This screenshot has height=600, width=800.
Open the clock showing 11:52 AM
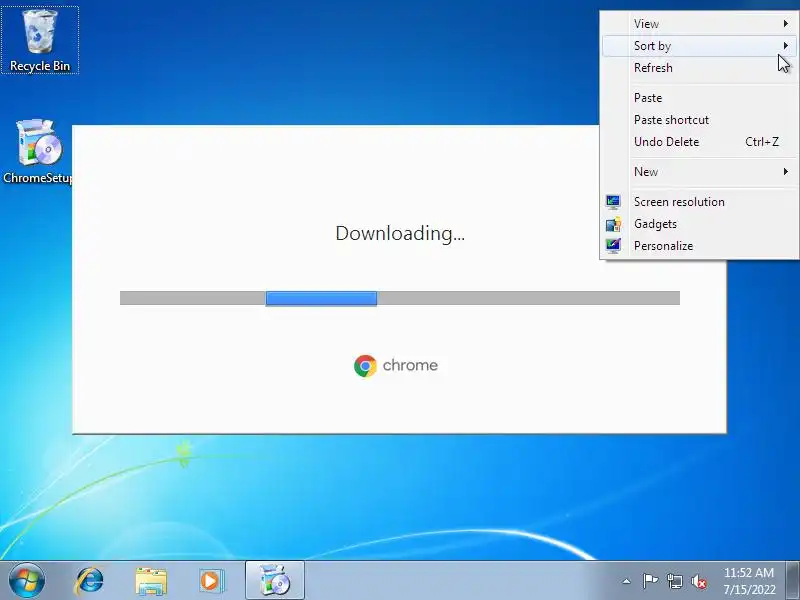coord(749,581)
